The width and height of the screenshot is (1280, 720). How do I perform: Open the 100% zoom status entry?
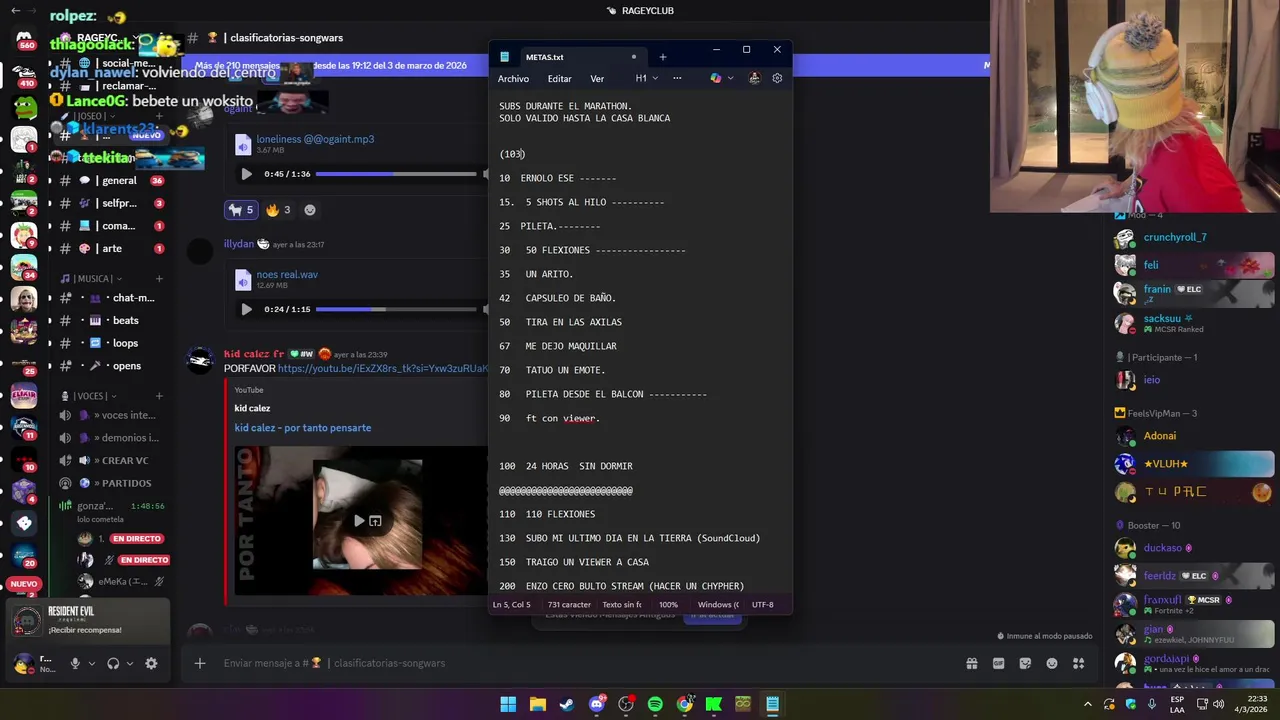pos(668,605)
